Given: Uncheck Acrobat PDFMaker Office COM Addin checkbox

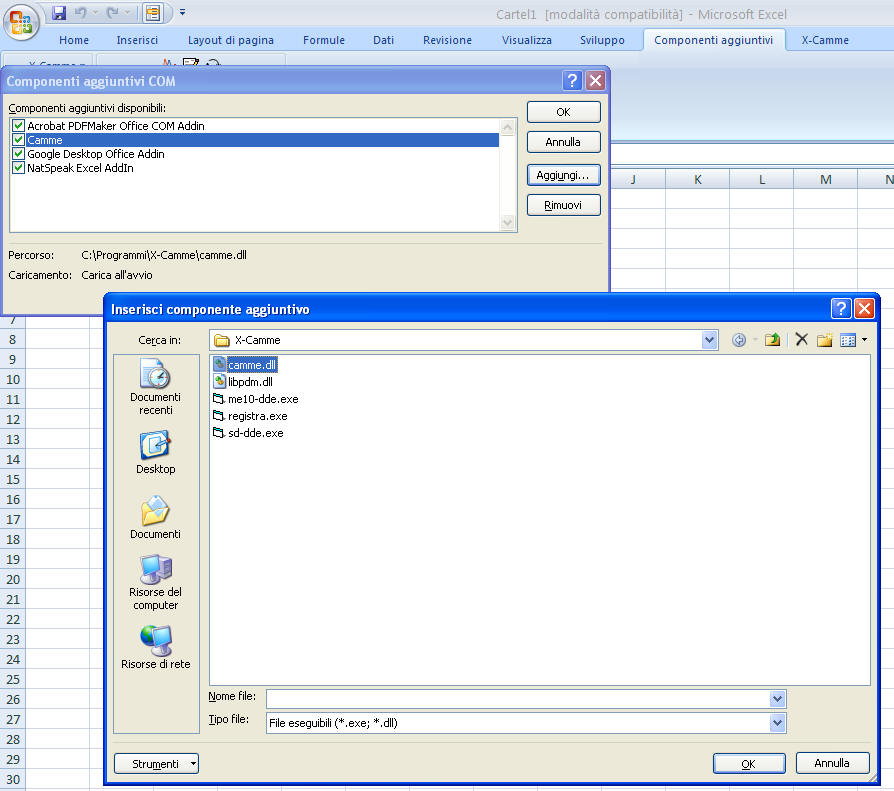Looking at the screenshot, I should point(18,125).
